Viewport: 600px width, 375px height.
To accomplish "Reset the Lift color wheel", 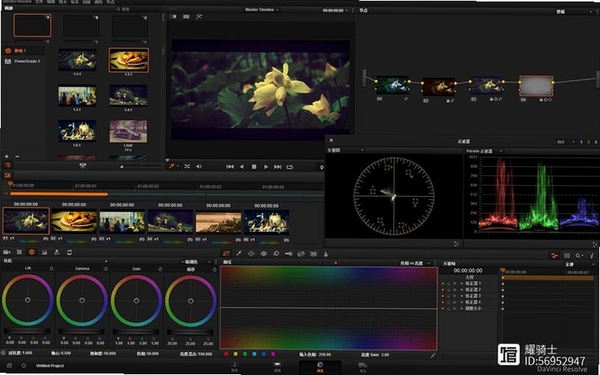I will [x=51, y=269].
